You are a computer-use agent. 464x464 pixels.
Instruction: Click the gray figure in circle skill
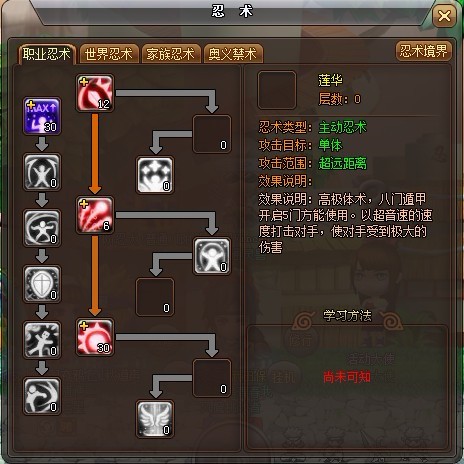pyautogui.click(x=42, y=172)
